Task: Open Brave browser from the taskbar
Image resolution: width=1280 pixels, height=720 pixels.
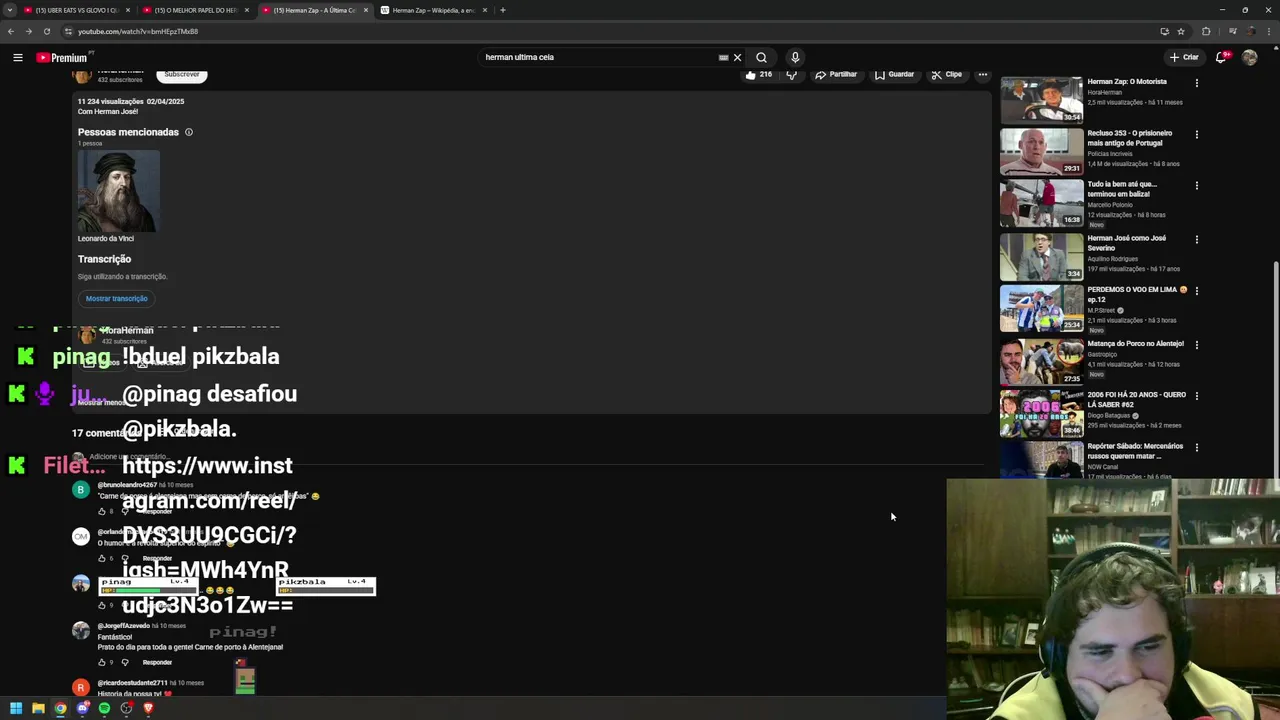Action: point(148,708)
